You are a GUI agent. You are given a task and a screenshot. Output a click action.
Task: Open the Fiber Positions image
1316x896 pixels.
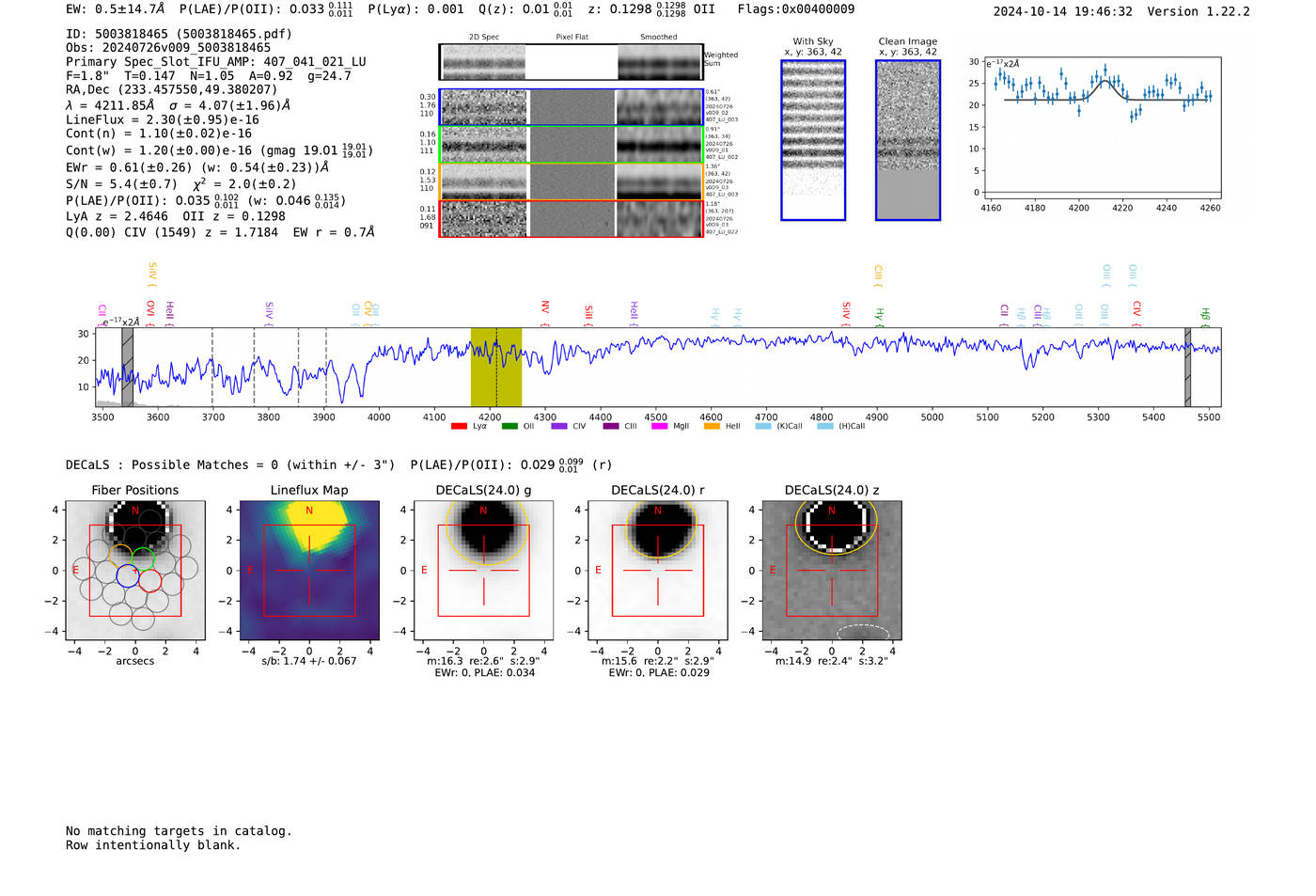[x=135, y=571]
